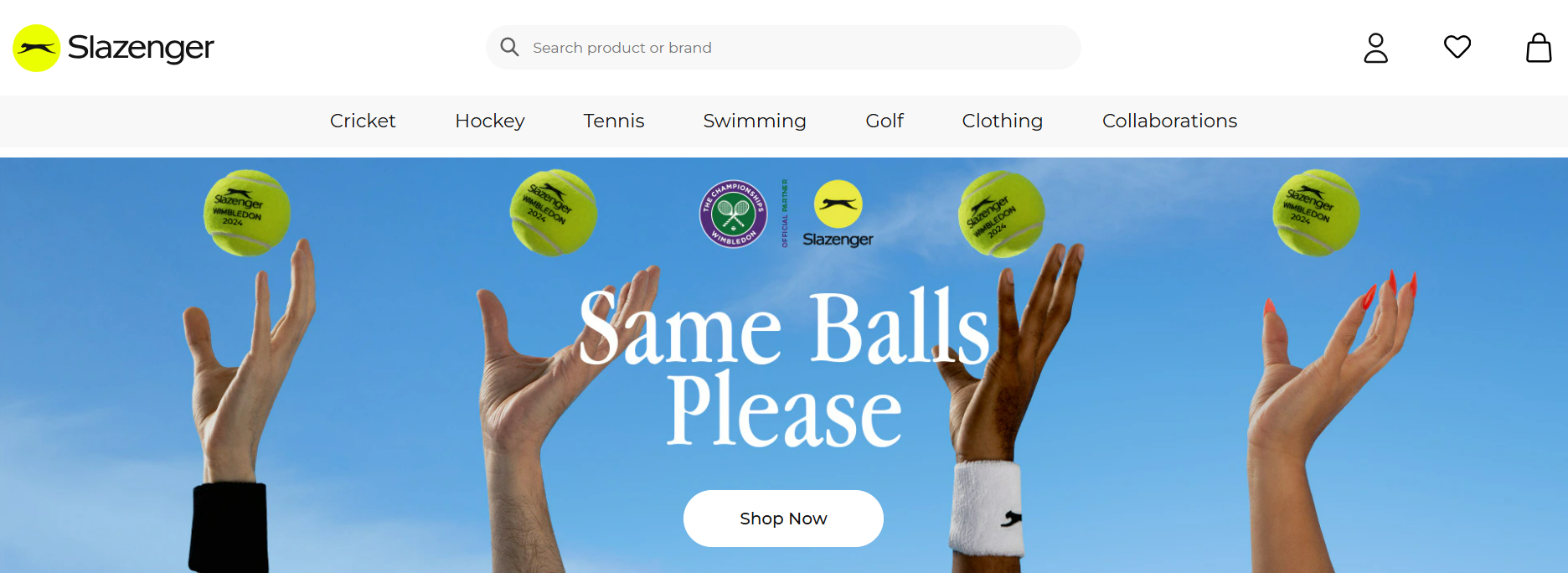Screen dimensions: 1568x573
Task: Focus the Search product or brand field
Action: (x=783, y=47)
